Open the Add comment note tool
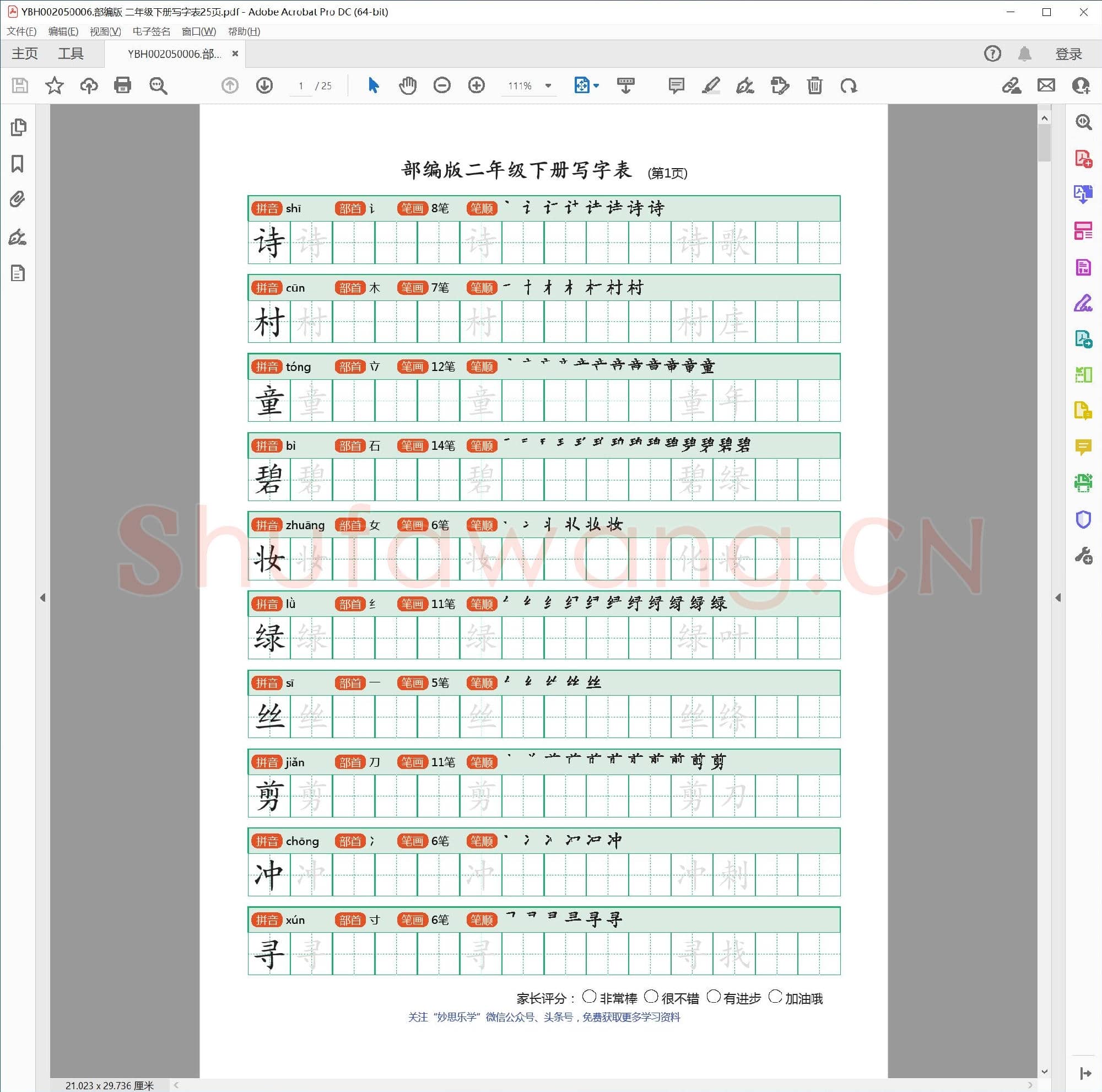Image resolution: width=1102 pixels, height=1092 pixels. (676, 85)
